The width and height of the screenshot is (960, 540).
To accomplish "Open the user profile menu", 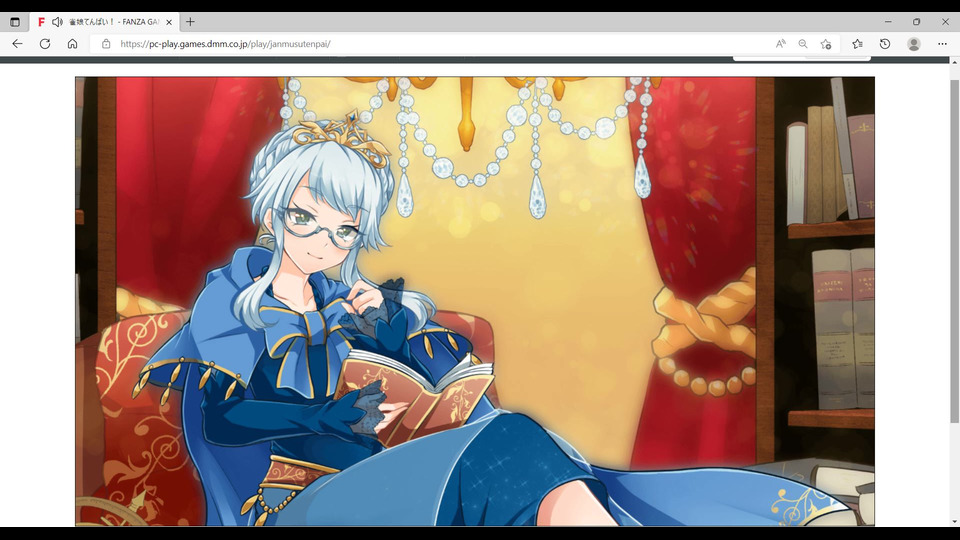I will coord(913,44).
